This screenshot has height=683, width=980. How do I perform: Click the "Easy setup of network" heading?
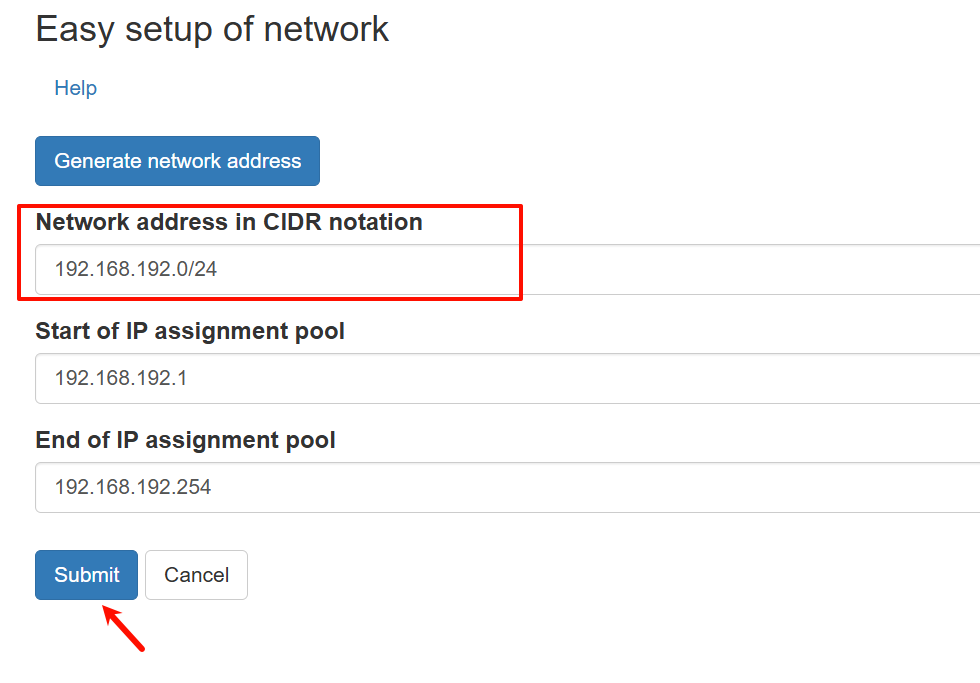[x=212, y=29]
